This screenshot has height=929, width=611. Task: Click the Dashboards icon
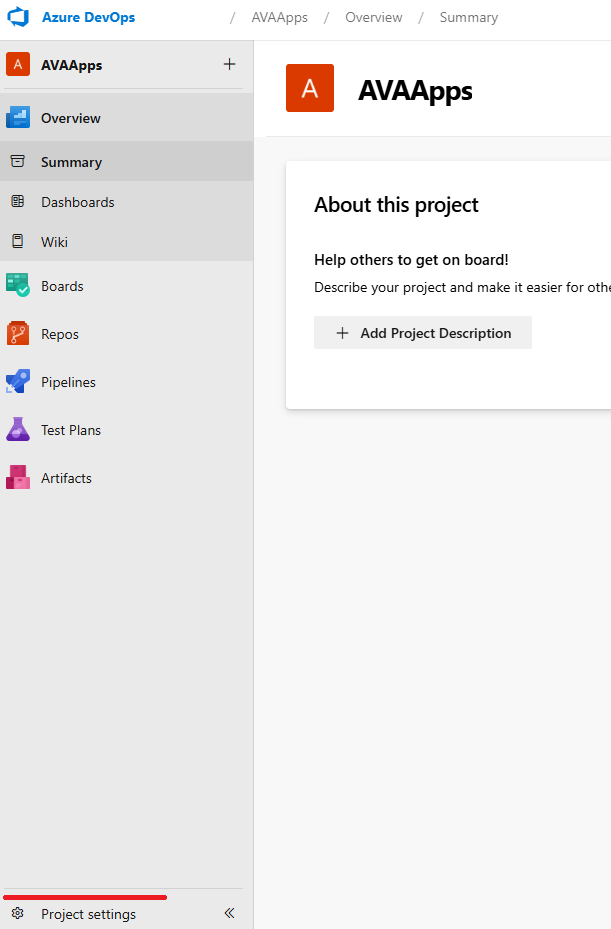[18, 201]
